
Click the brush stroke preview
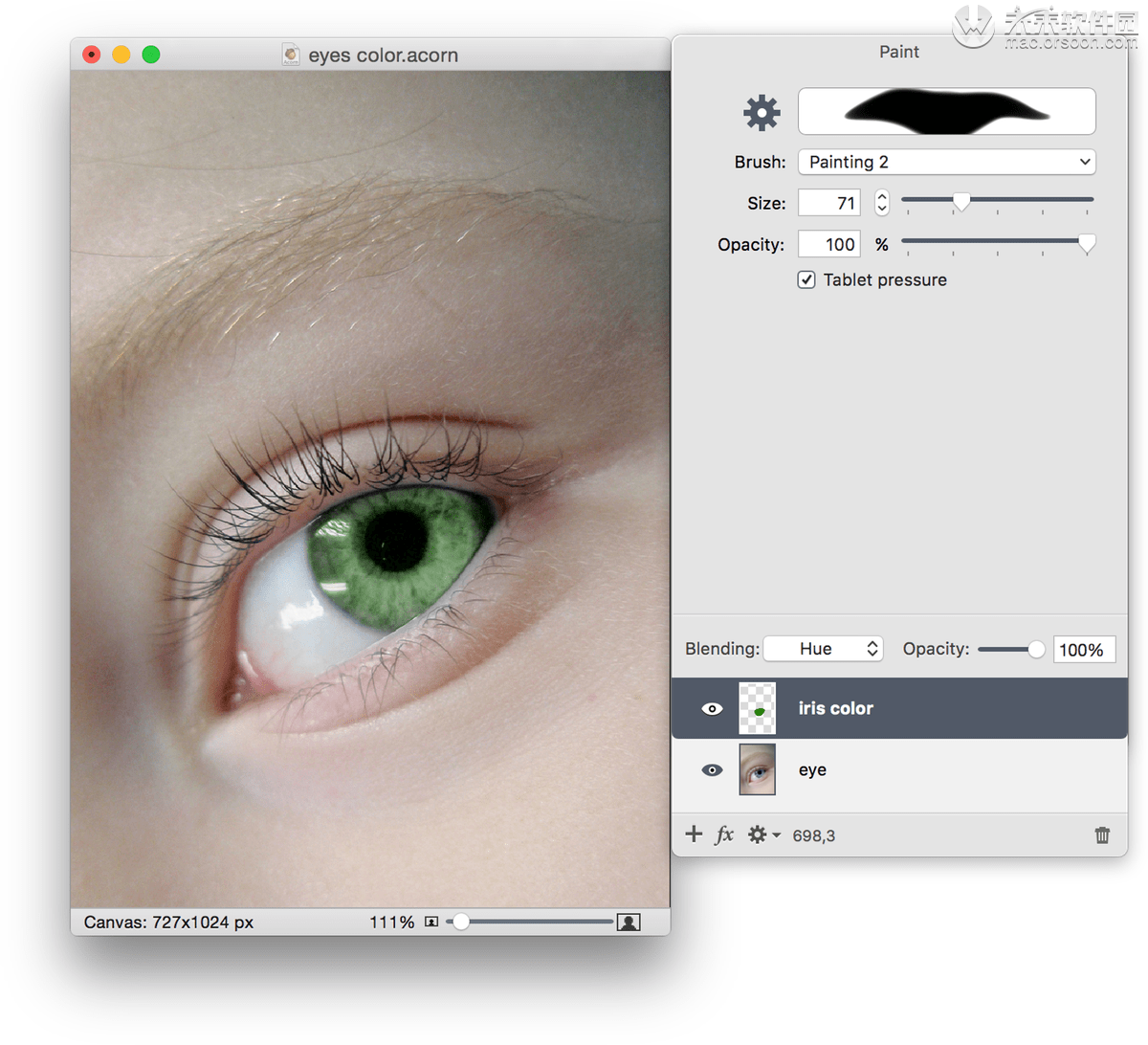coord(946,112)
